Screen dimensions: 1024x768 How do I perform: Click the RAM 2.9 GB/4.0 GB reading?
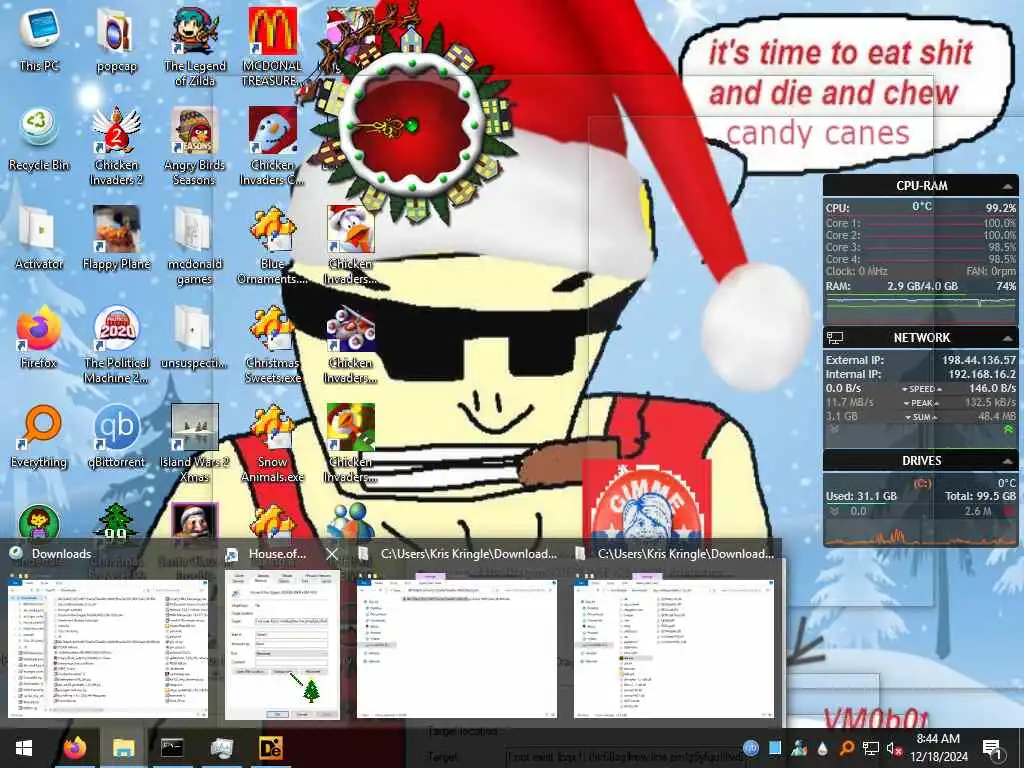pos(922,286)
